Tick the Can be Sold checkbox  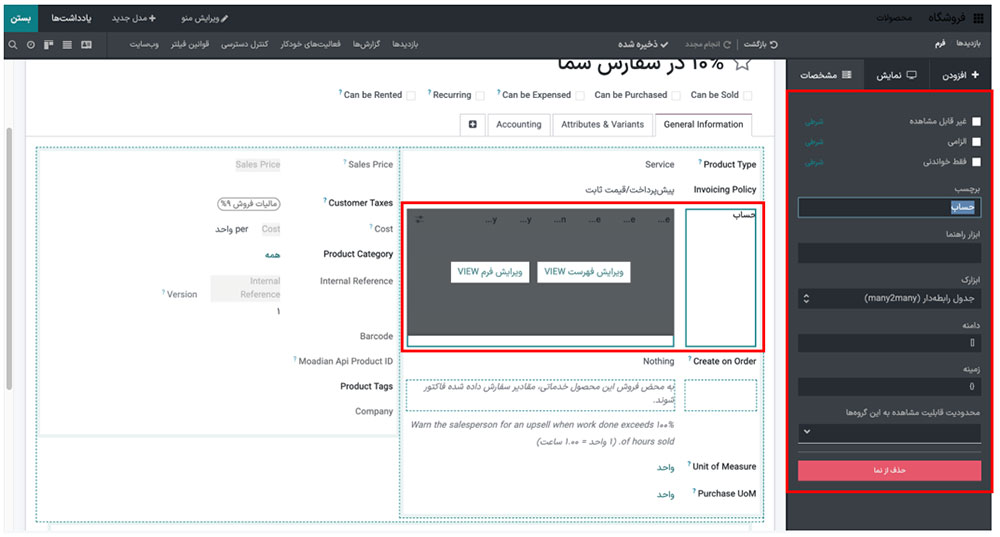748,96
